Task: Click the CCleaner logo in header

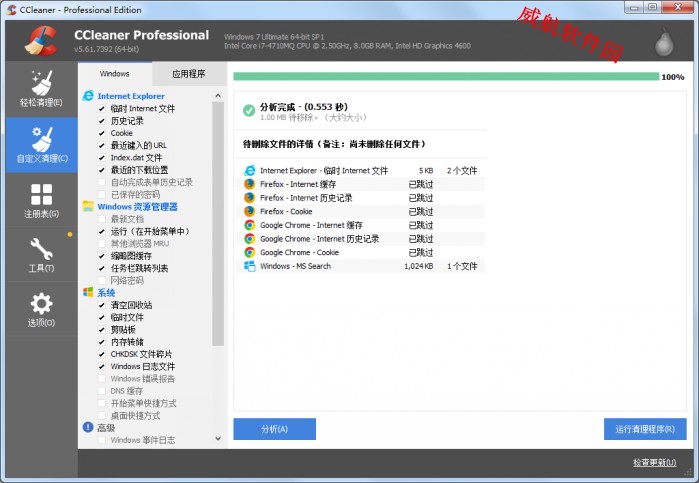Action: click(41, 41)
